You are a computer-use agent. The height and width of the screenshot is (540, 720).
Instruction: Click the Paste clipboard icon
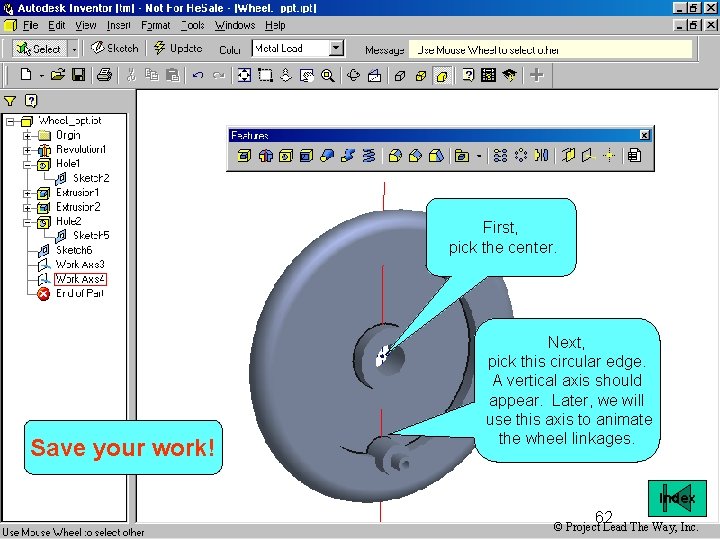173,75
